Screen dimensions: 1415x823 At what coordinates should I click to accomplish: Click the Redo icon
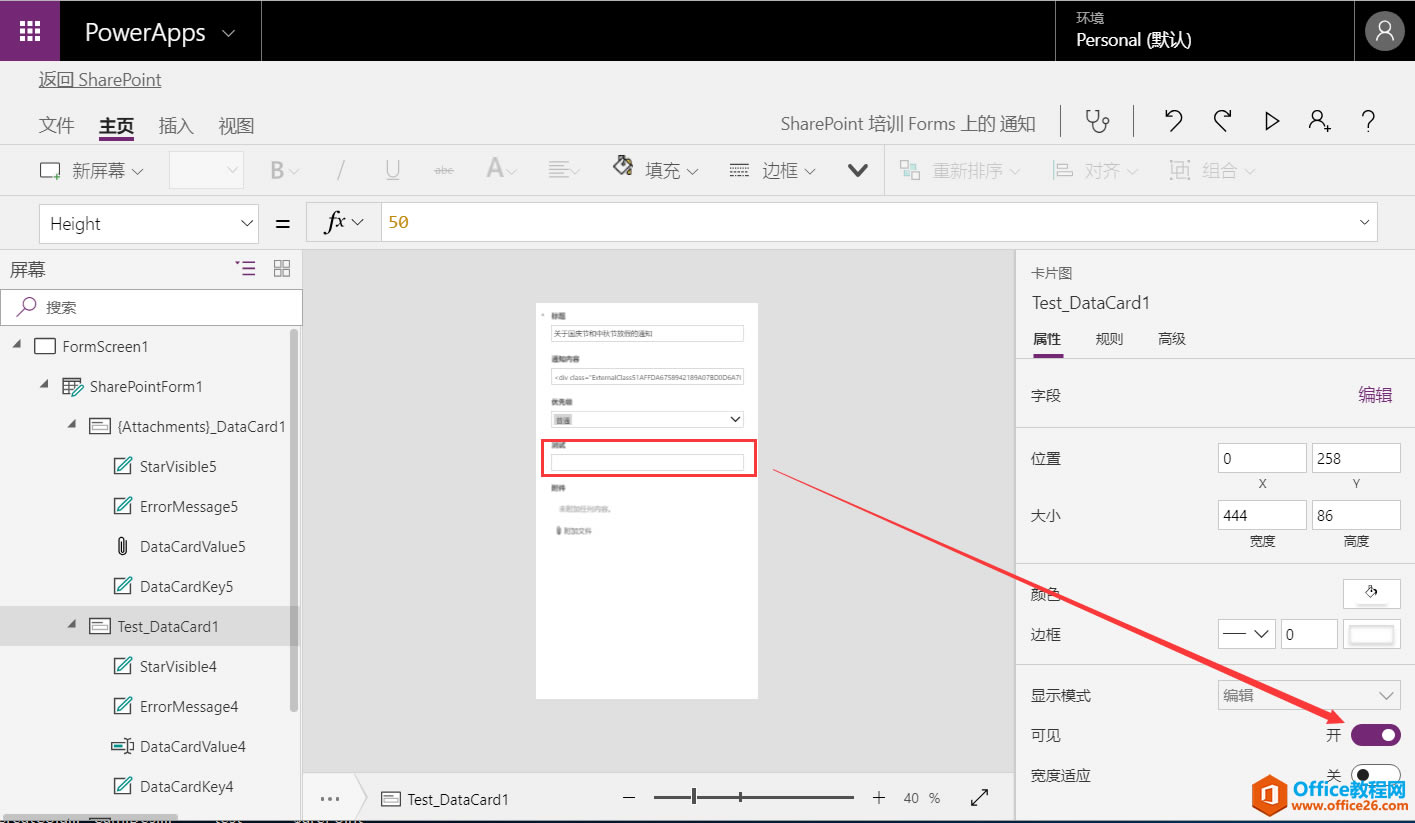[x=1222, y=121]
